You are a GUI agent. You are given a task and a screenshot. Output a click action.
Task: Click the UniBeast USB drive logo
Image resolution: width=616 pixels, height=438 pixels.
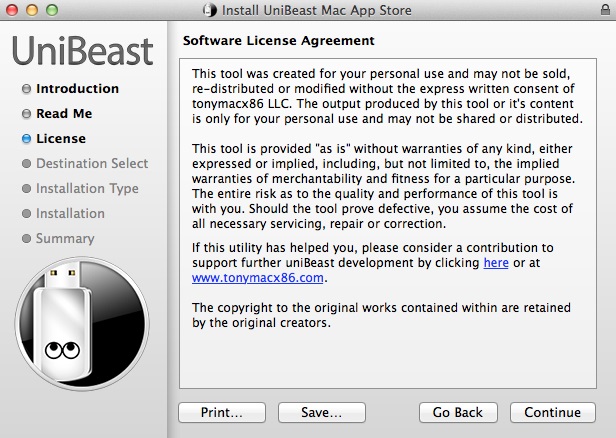pos(82,324)
